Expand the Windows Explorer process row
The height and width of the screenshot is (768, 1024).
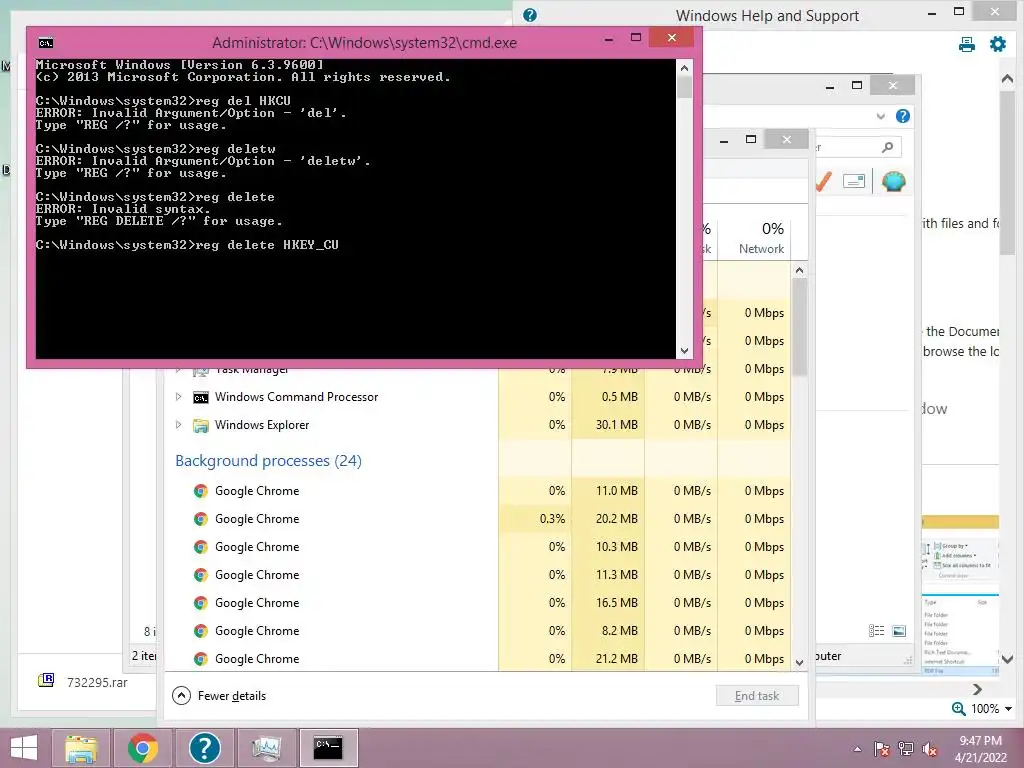tap(178, 424)
